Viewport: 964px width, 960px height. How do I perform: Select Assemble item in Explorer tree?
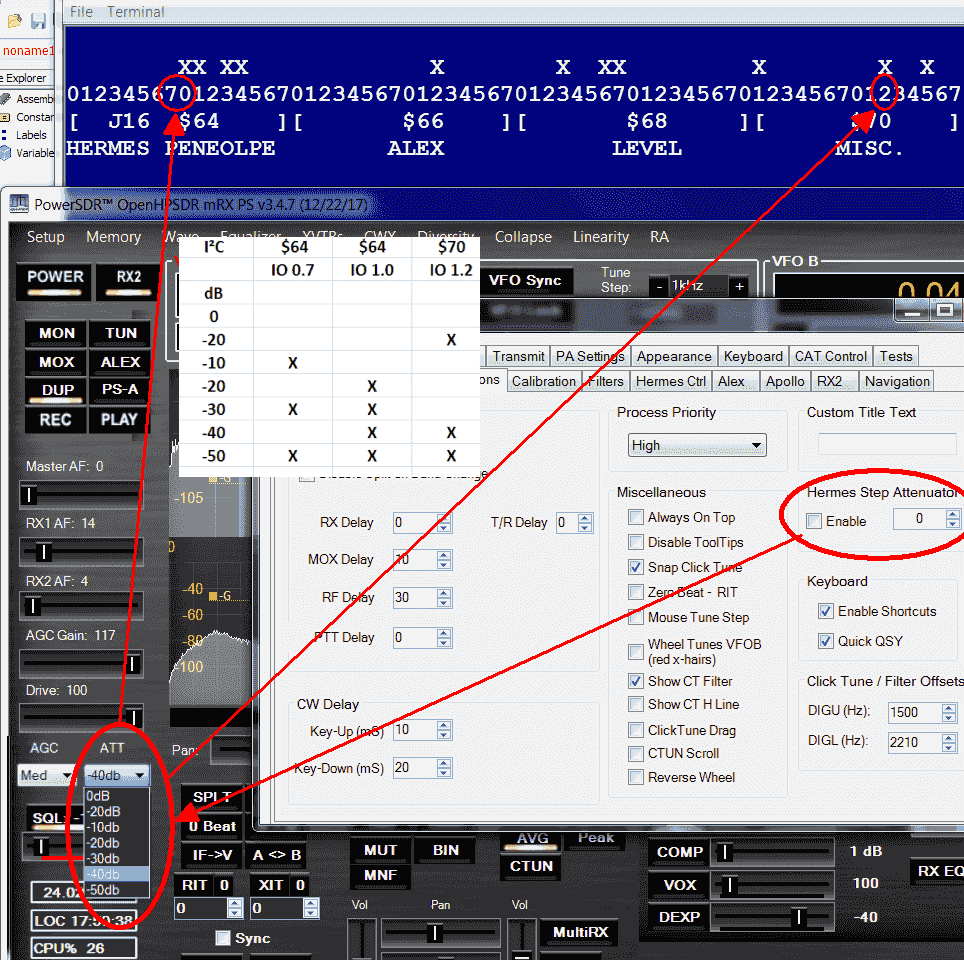28,98
